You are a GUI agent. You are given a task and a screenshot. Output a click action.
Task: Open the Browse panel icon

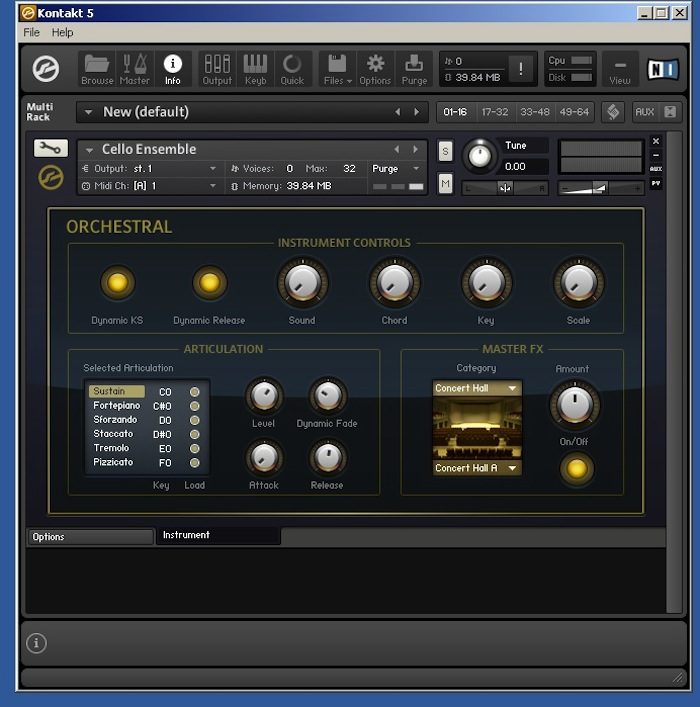97,68
